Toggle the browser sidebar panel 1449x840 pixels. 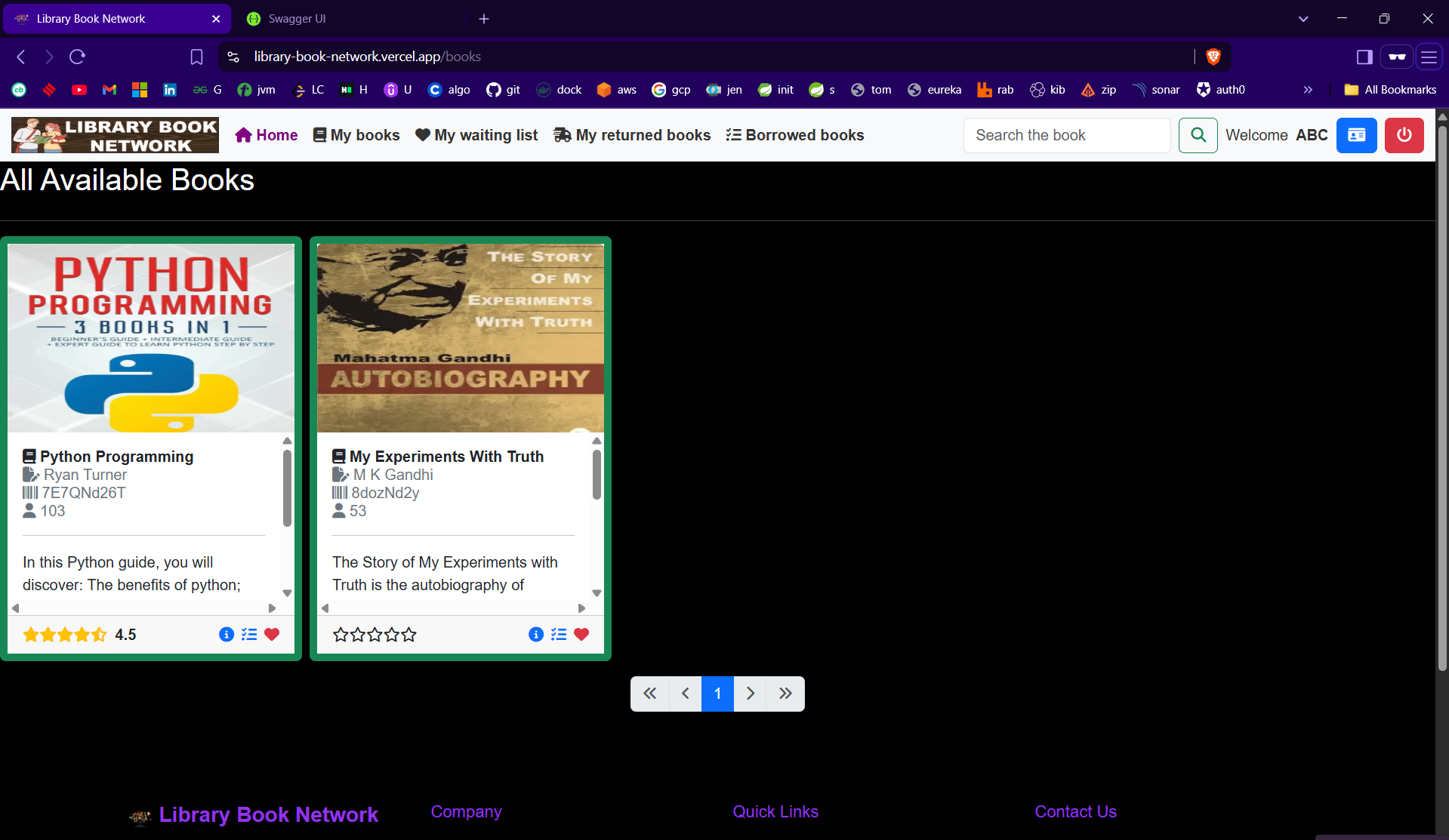pyautogui.click(x=1364, y=57)
